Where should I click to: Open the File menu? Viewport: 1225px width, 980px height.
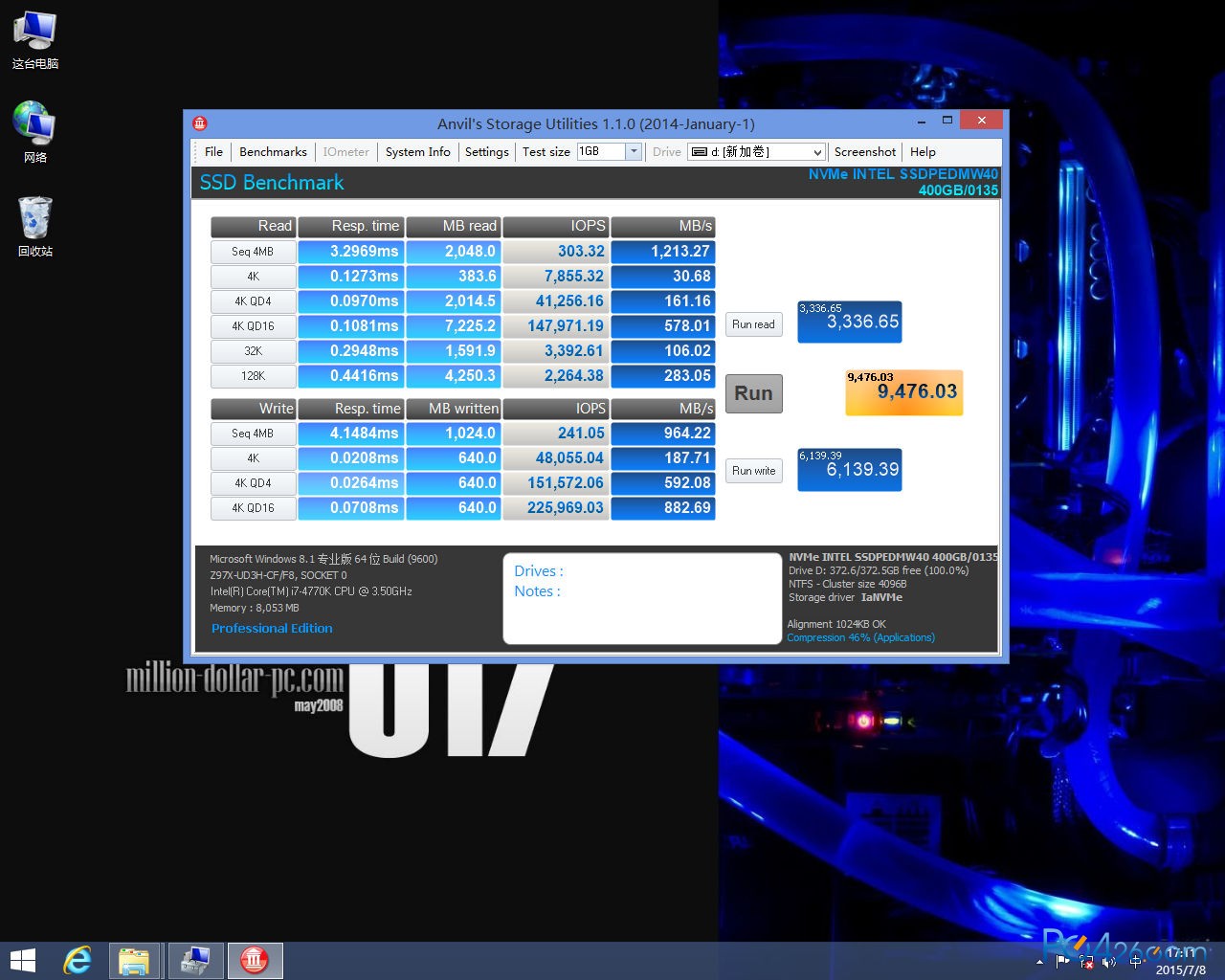click(213, 152)
